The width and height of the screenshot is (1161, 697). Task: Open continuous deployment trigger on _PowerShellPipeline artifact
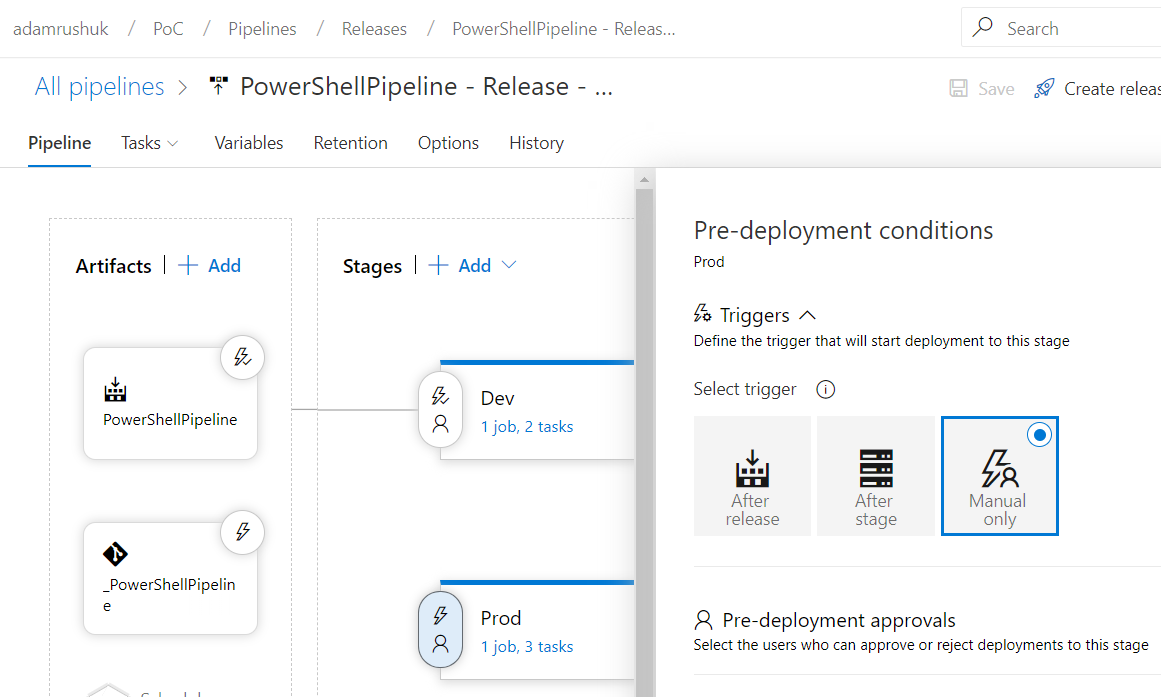click(x=242, y=532)
